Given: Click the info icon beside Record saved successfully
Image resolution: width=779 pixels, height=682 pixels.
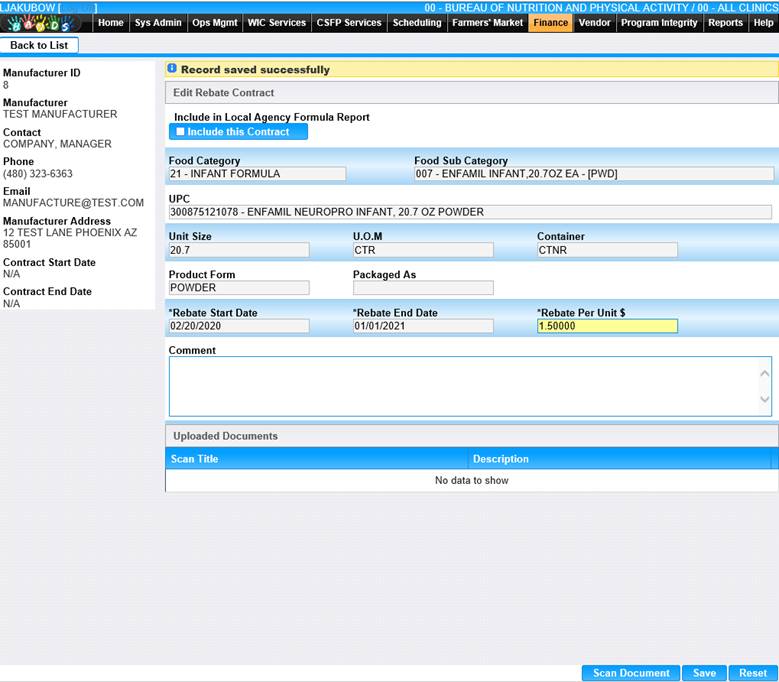Looking at the screenshot, I should (172, 69).
